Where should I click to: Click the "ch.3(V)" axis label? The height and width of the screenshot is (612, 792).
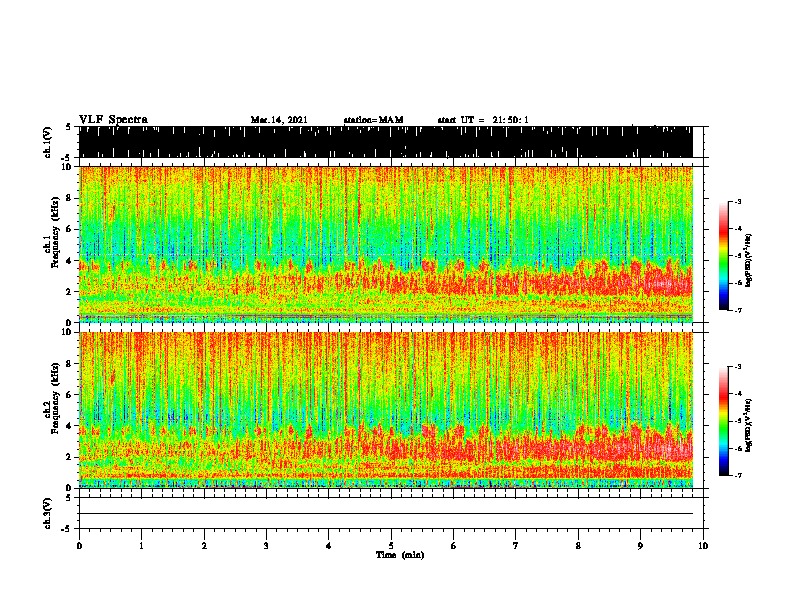(47, 513)
